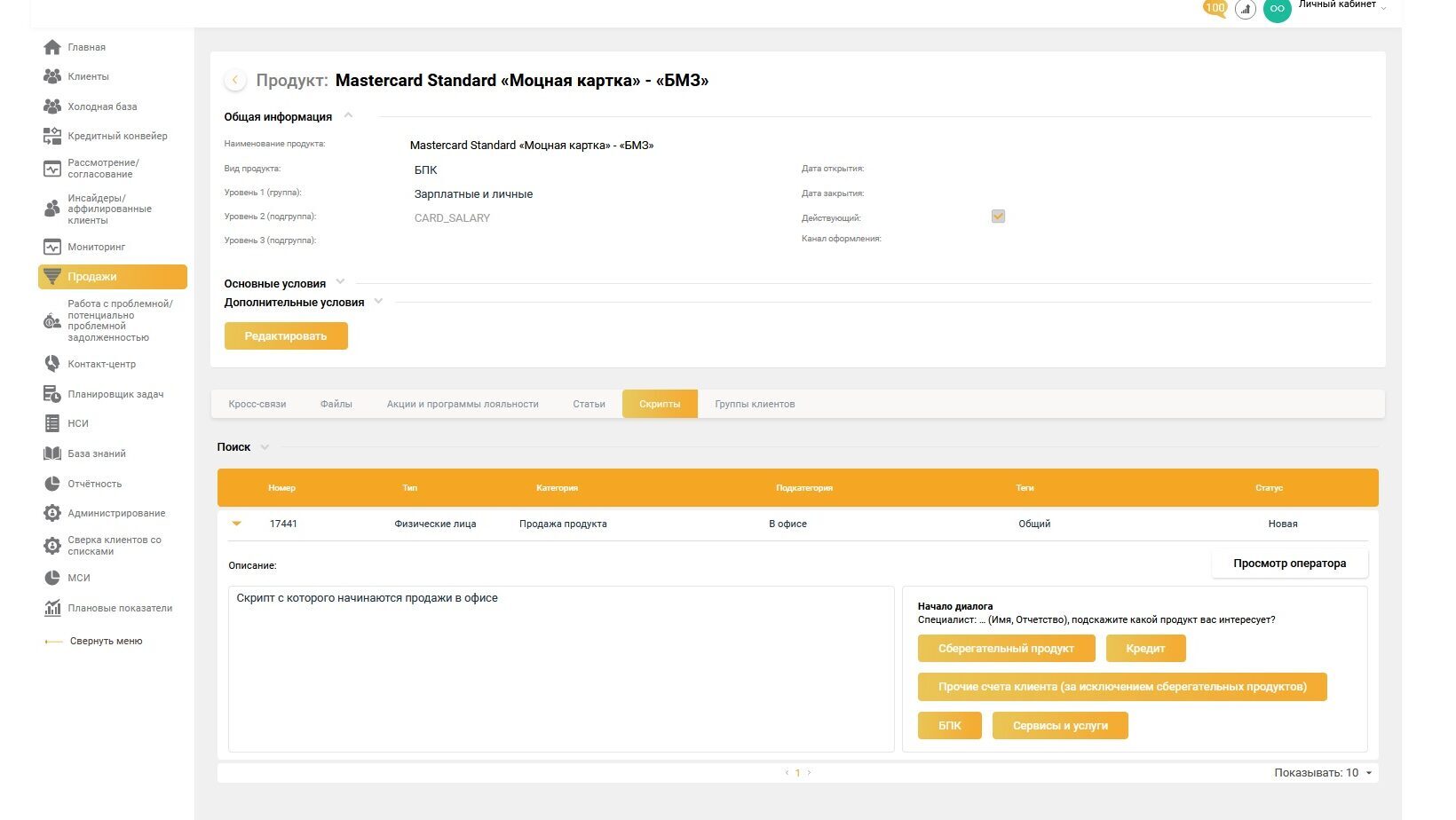The width and height of the screenshot is (1456, 820).
Task: Sort by the Статус column header
Action: [x=1269, y=488]
